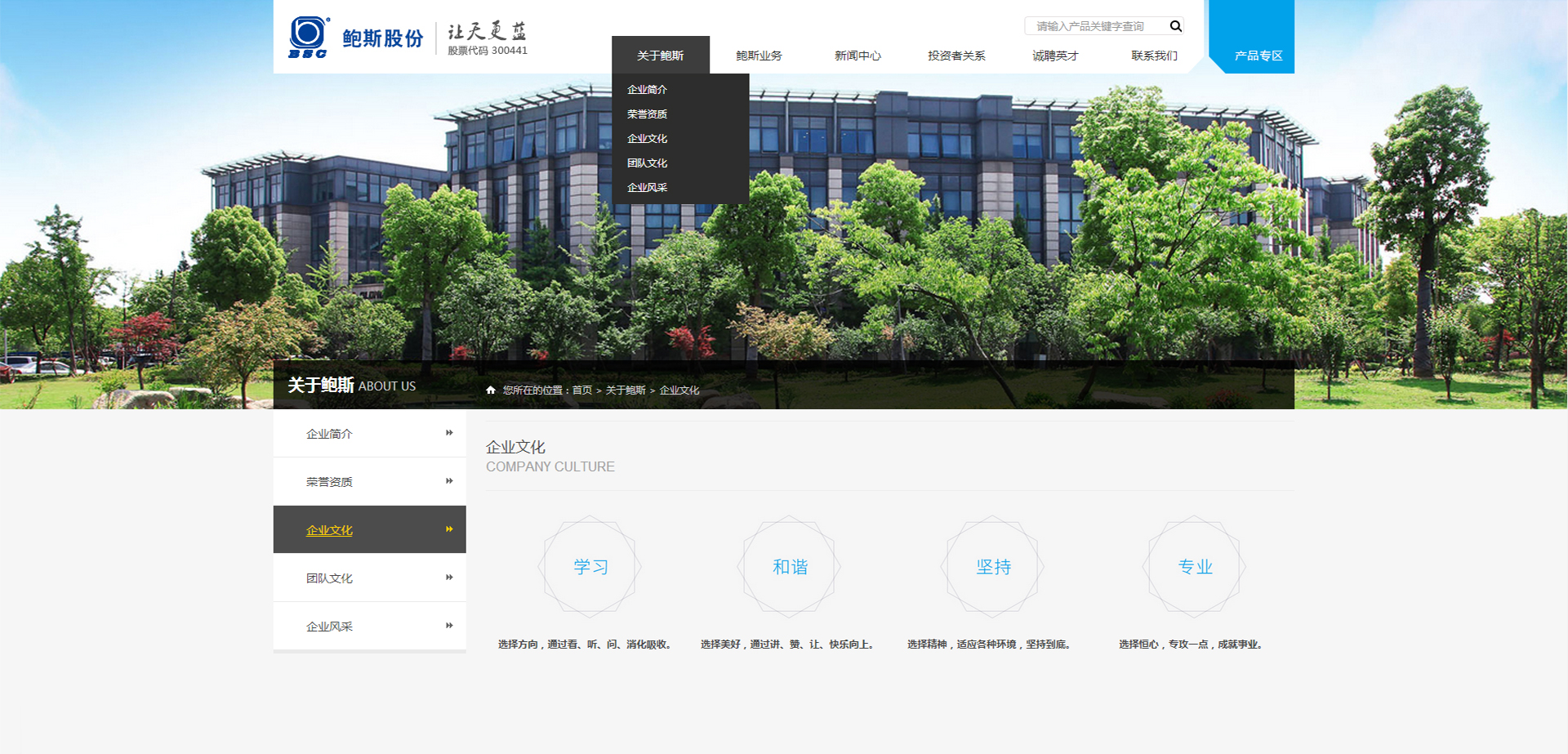
Task: Select the 坚持 octagon icon
Action: pyautogui.click(x=993, y=566)
